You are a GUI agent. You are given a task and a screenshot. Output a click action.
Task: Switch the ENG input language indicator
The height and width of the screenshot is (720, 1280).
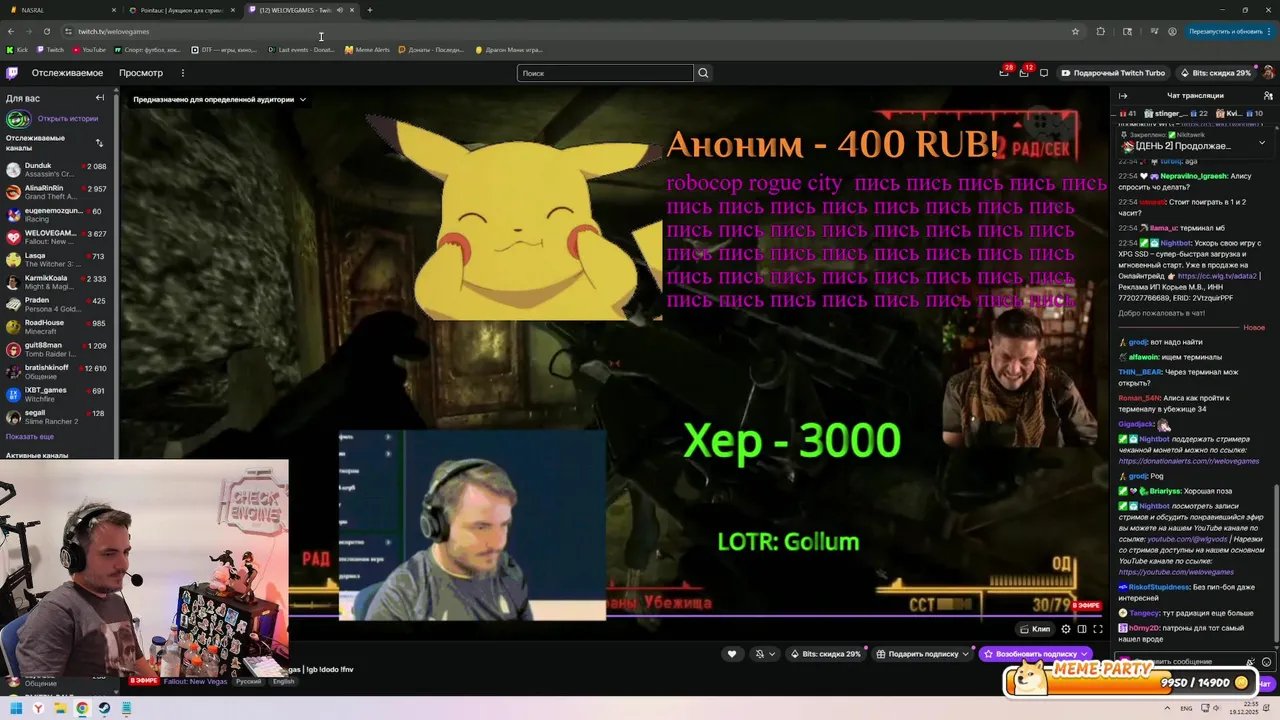click(1187, 708)
